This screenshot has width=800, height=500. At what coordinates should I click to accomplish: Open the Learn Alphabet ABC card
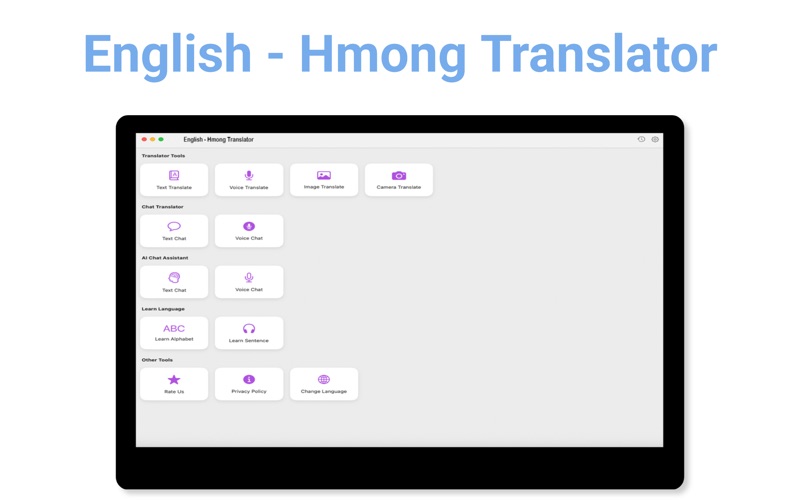coord(174,333)
